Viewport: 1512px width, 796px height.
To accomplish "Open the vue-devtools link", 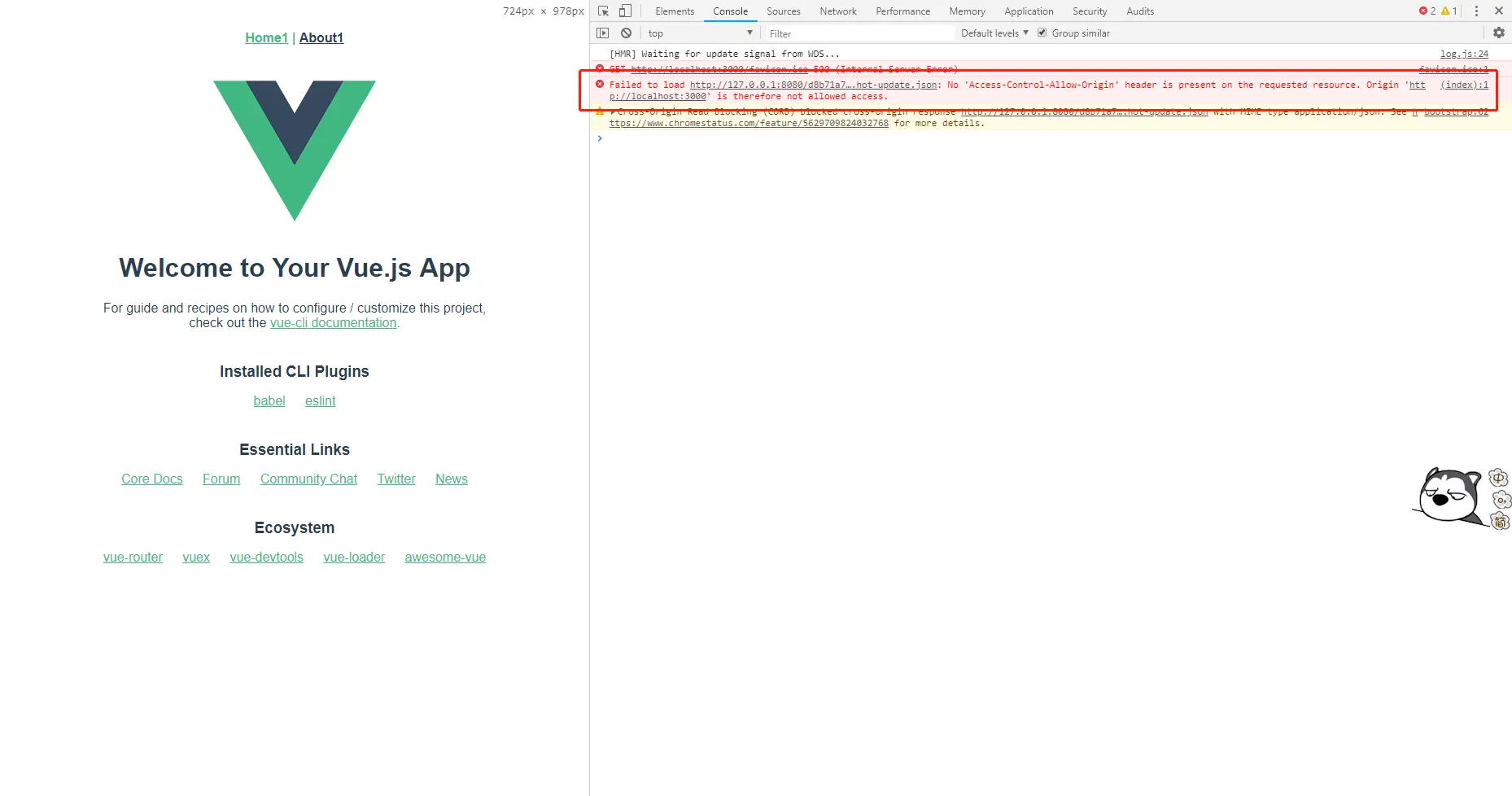I will tap(267, 558).
